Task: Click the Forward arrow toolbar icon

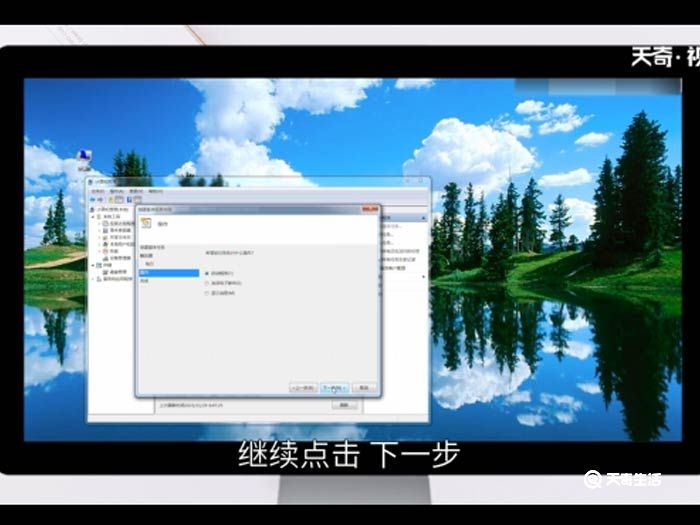Action: (x=101, y=200)
